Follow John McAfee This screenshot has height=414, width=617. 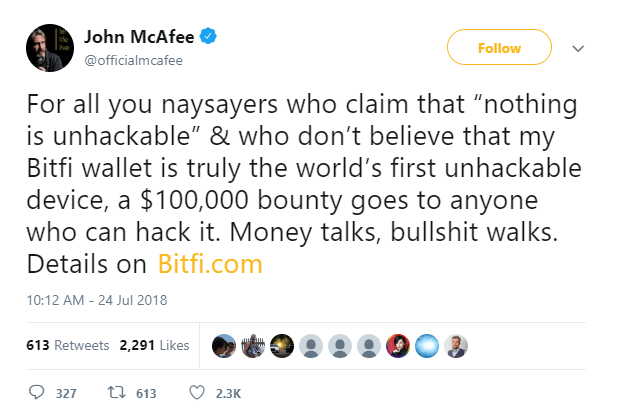[499, 48]
